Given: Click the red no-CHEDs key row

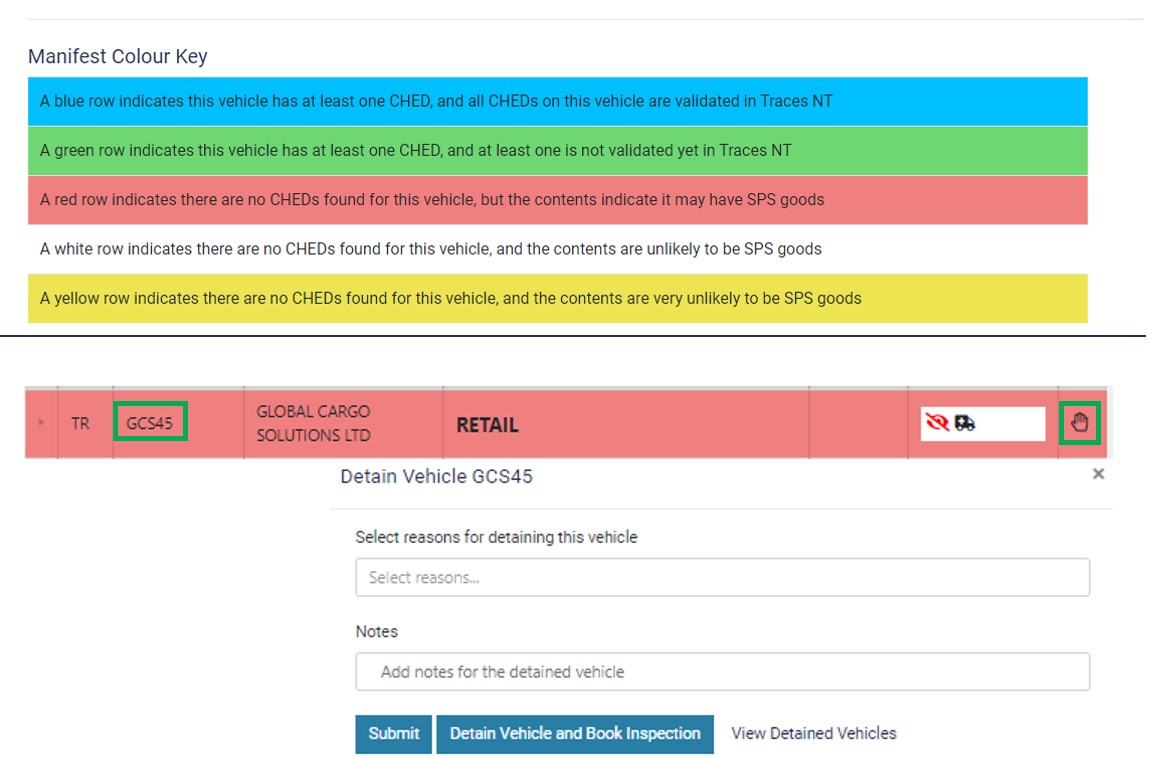Looking at the screenshot, I should (x=557, y=199).
